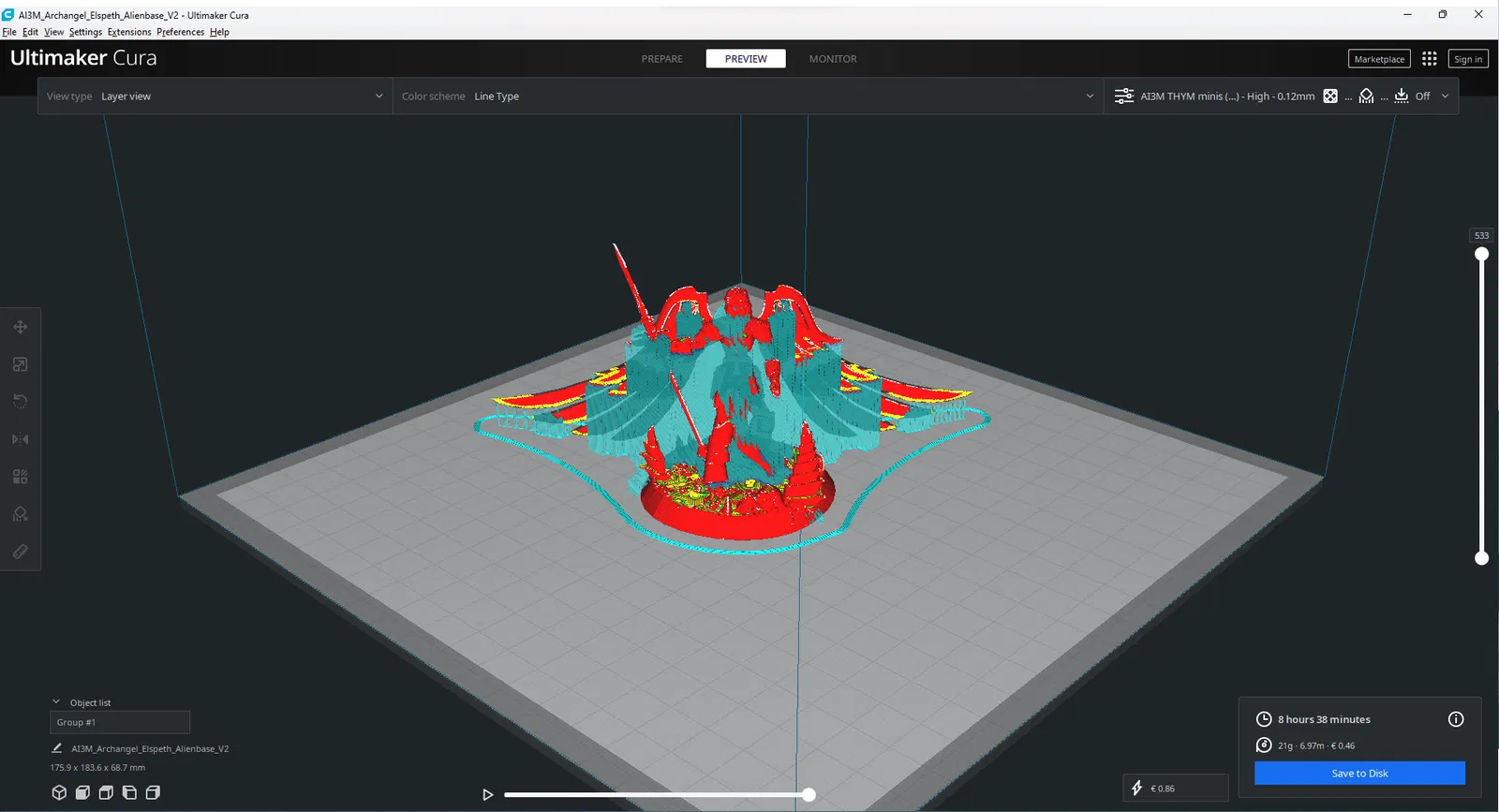Screen dimensions: 1499x812
Task: Switch to the top view cube icon
Action: 106,792
